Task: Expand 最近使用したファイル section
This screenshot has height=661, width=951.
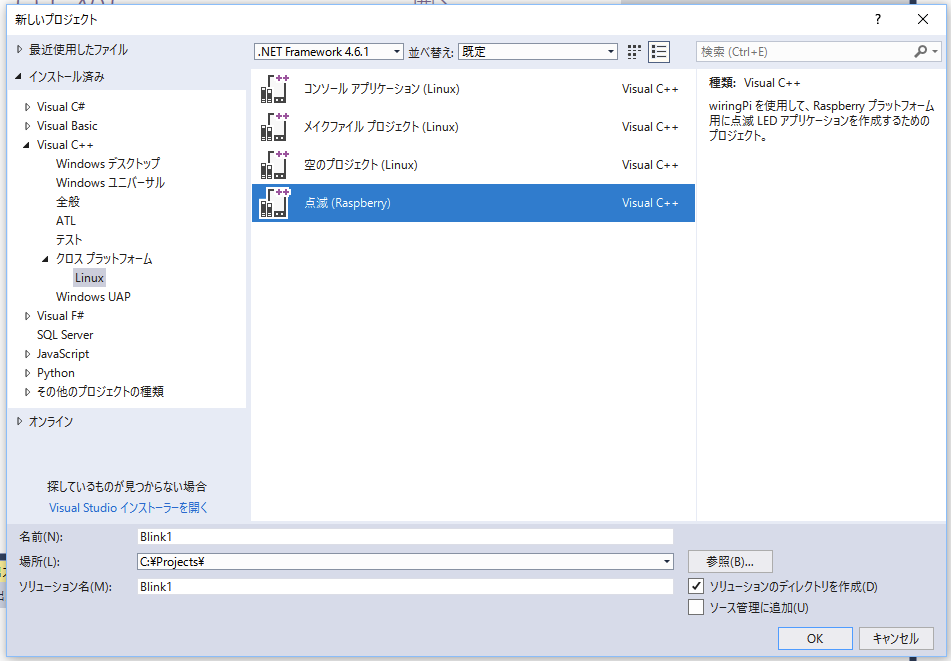Action: (x=19, y=50)
